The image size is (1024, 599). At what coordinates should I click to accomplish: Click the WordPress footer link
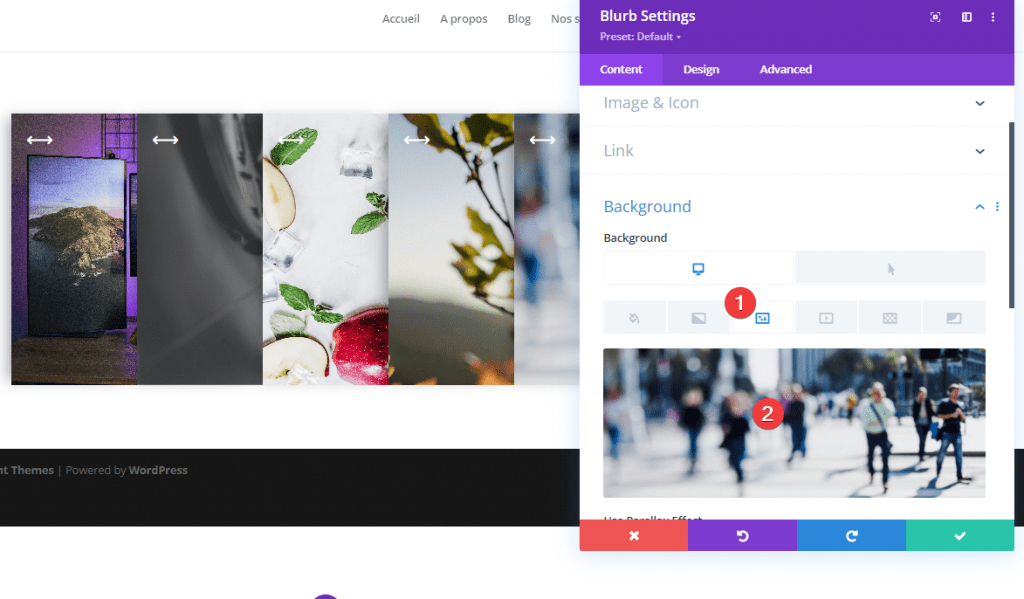(158, 470)
